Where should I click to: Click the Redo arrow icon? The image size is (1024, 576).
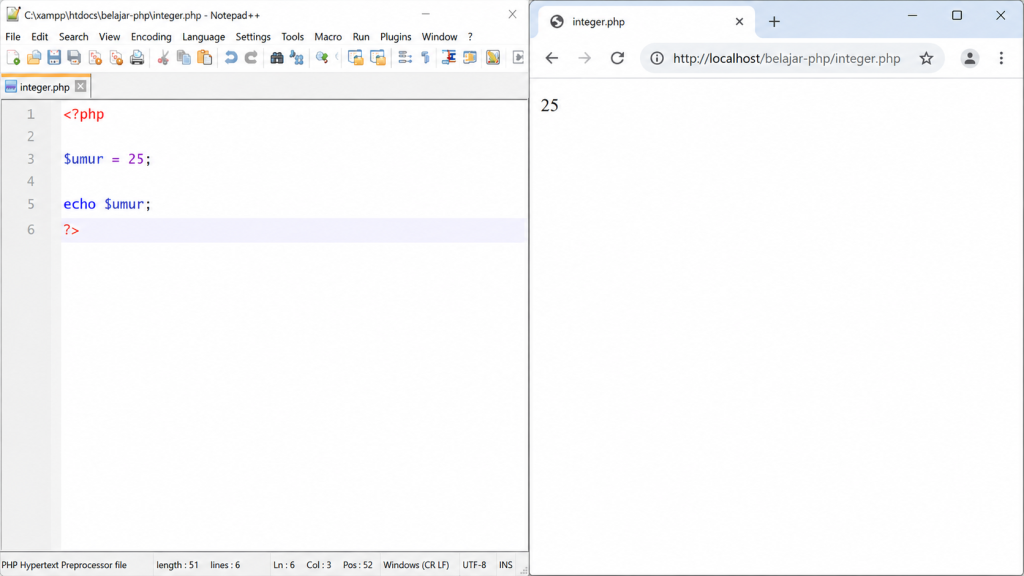tap(251, 58)
